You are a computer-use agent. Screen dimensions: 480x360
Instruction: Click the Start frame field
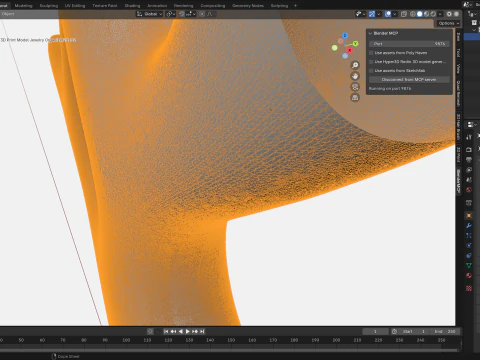pos(413,331)
